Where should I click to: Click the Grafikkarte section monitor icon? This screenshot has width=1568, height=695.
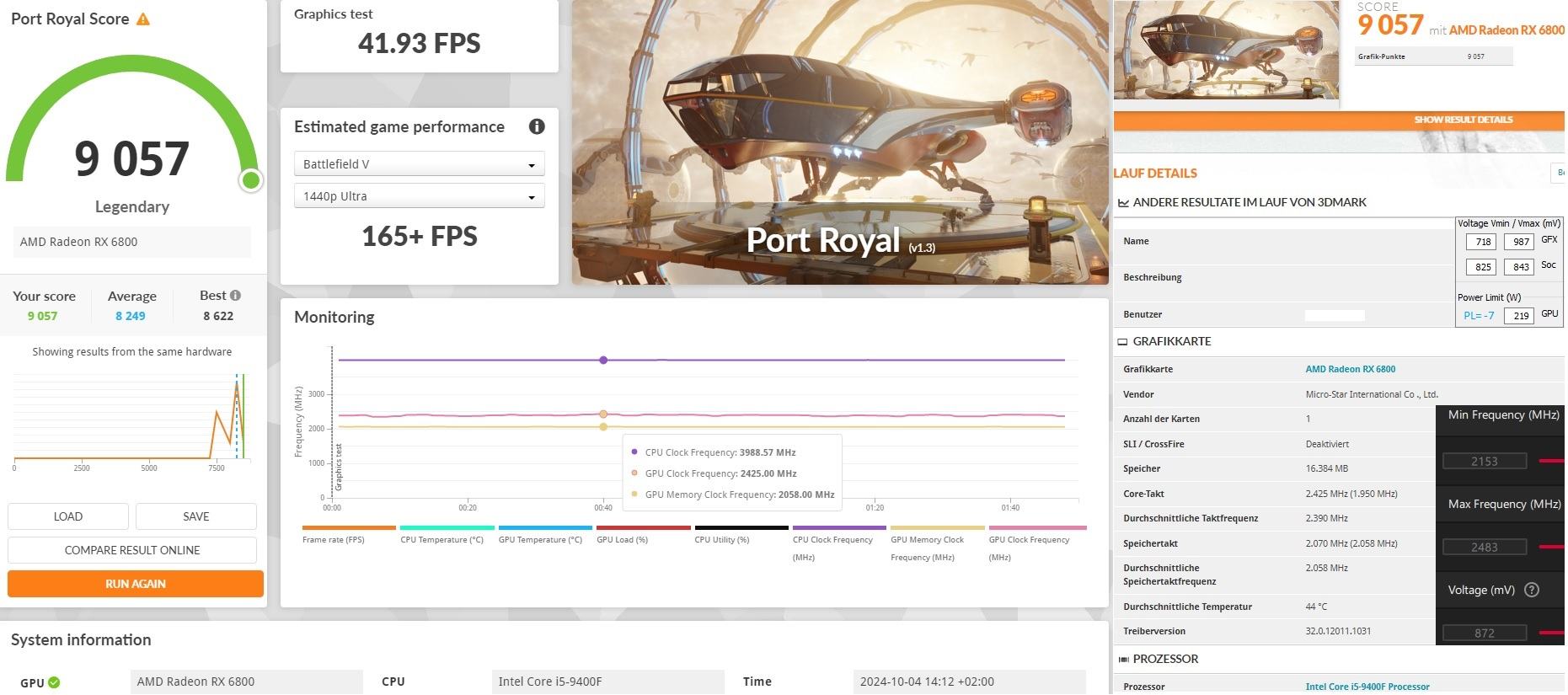tap(1122, 342)
